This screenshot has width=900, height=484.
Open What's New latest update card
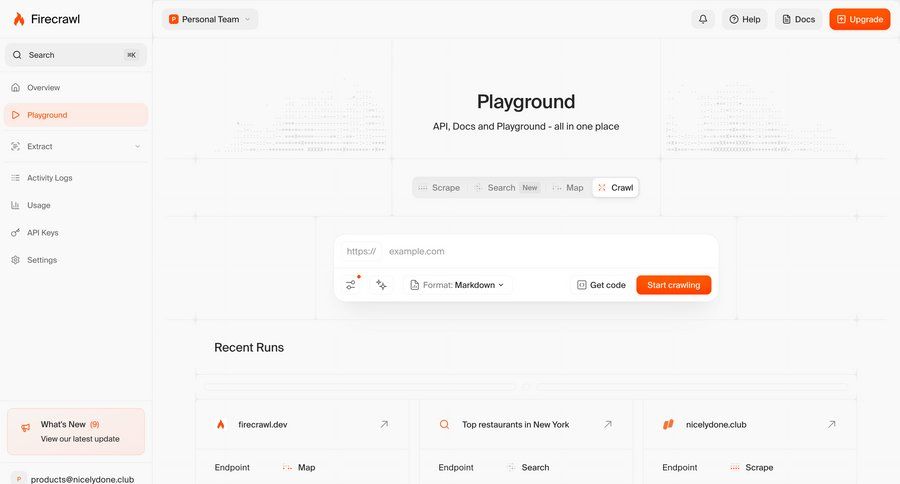pos(76,432)
